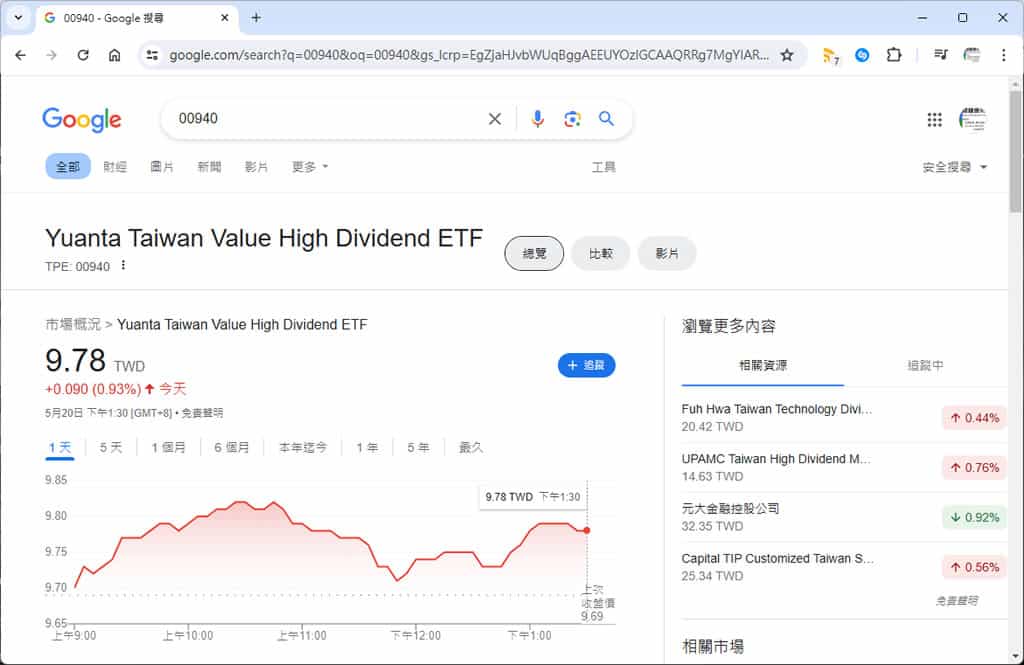Switch to the 新聞 results tab
This screenshot has height=665, width=1024.
tap(209, 167)
